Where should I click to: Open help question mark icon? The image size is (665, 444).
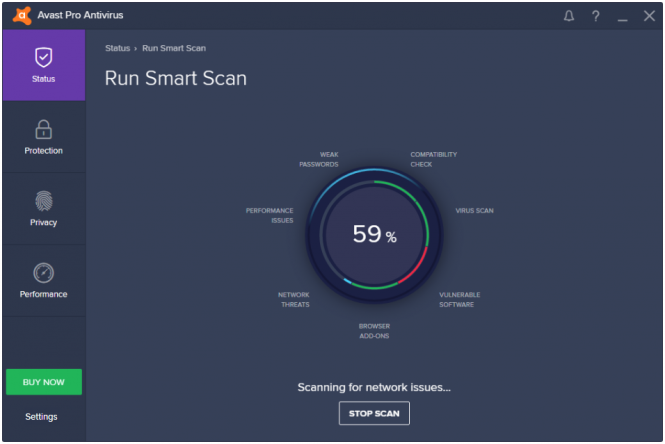pyautogui.click(x=595, y=16)
